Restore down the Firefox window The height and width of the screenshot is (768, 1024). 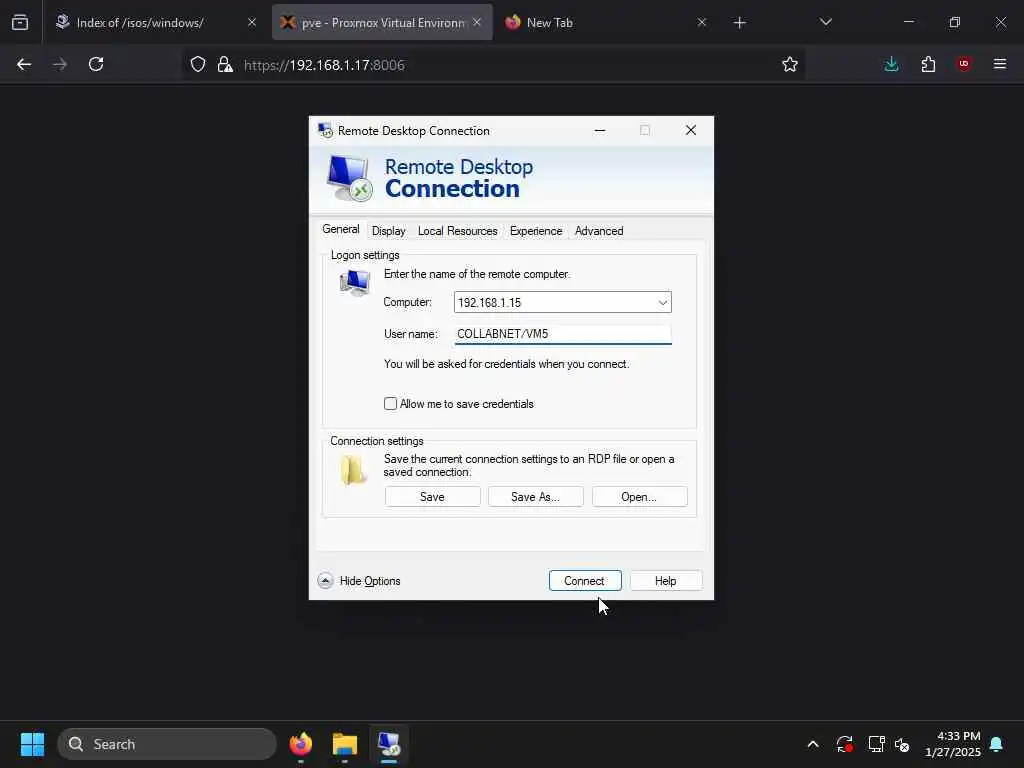954,23
